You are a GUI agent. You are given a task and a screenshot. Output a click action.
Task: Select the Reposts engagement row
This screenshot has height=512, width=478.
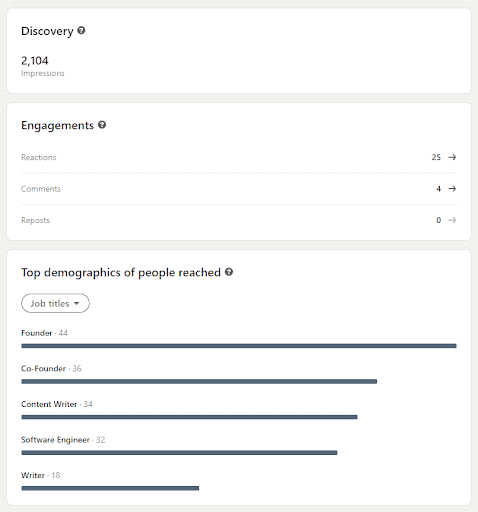pos(239,220)
